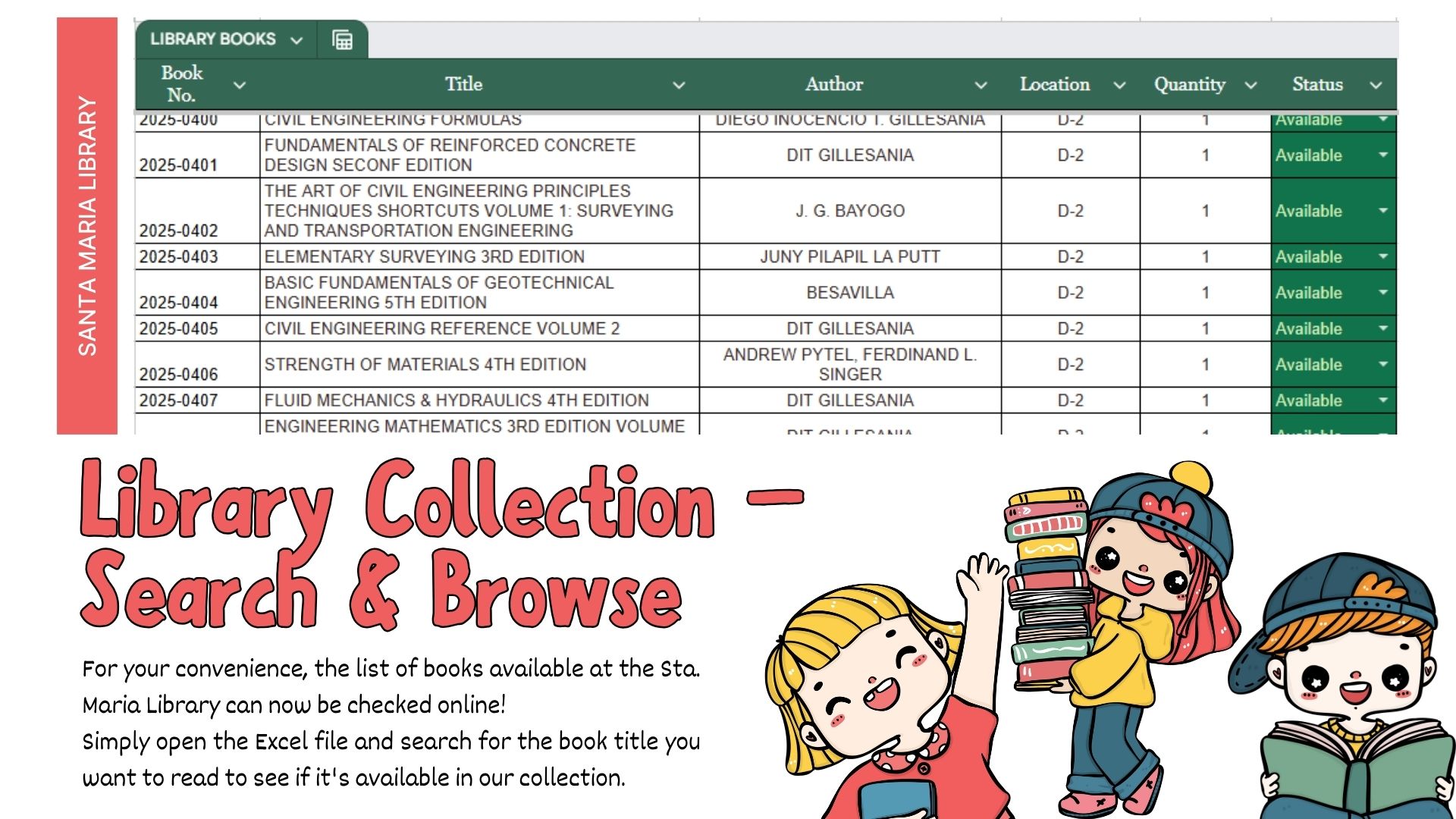The image size is (1456, 819).
Task: Click author cell JUNY PILAPIL LA PUTT
Action: (850, 256)
